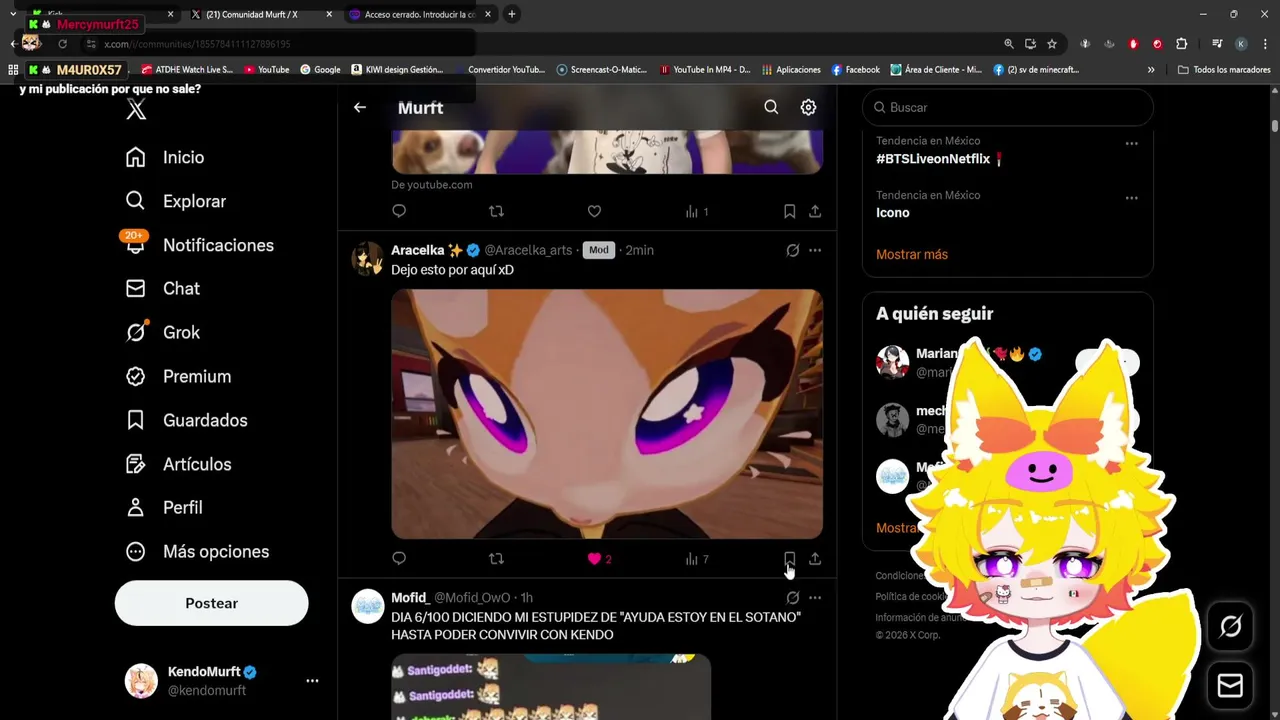Repost the youtube.com post

tap(496, 211)
